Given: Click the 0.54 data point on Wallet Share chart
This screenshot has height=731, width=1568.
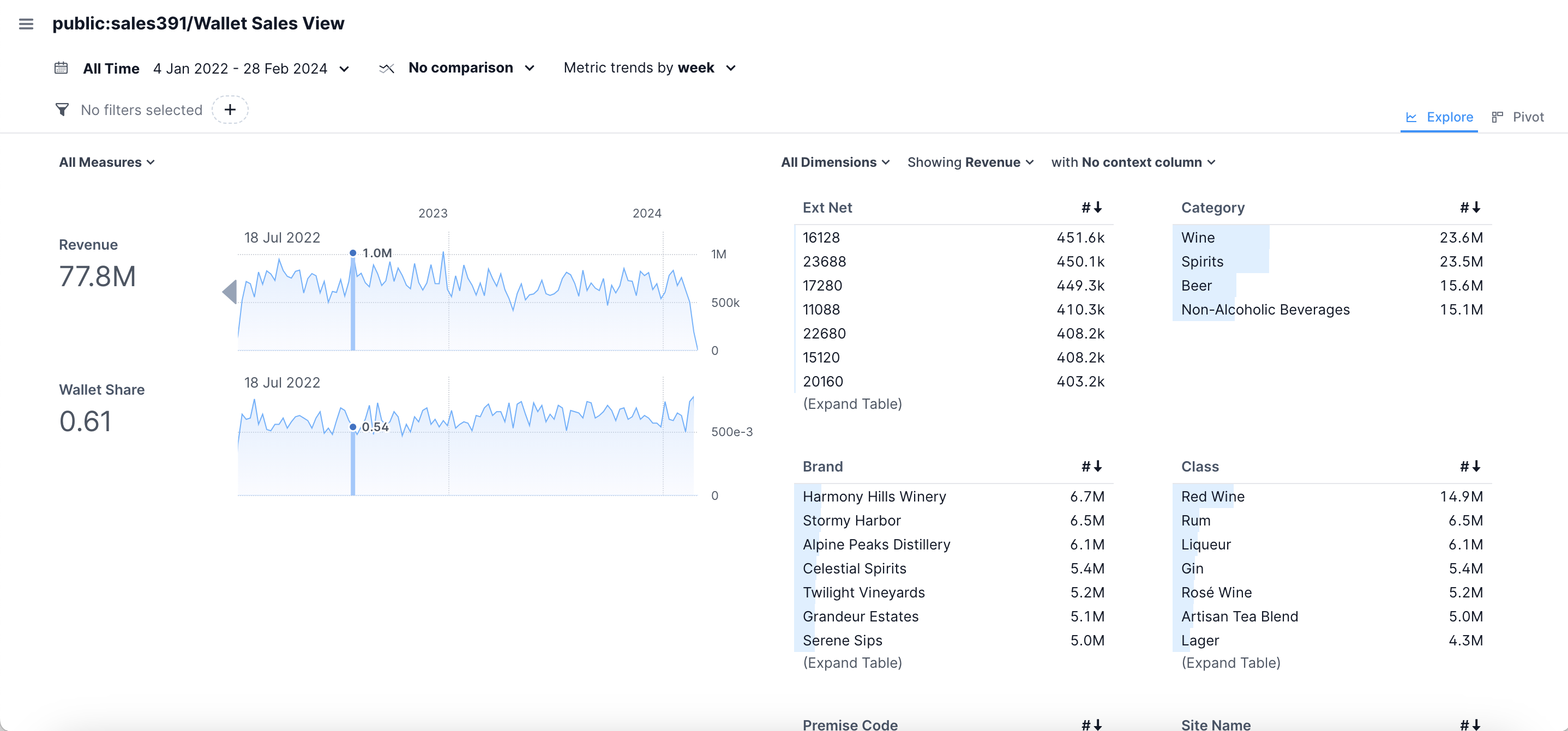Looking at the screenshot, I should tap(353, 427).
